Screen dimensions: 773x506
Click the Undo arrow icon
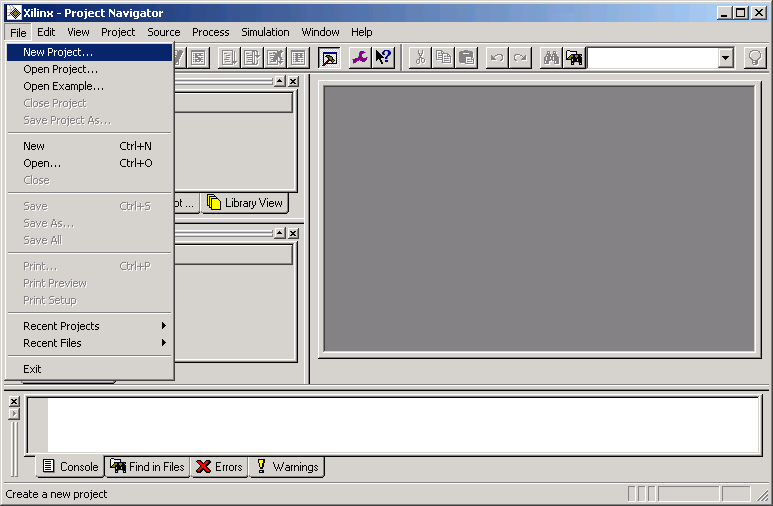point(497,58)
